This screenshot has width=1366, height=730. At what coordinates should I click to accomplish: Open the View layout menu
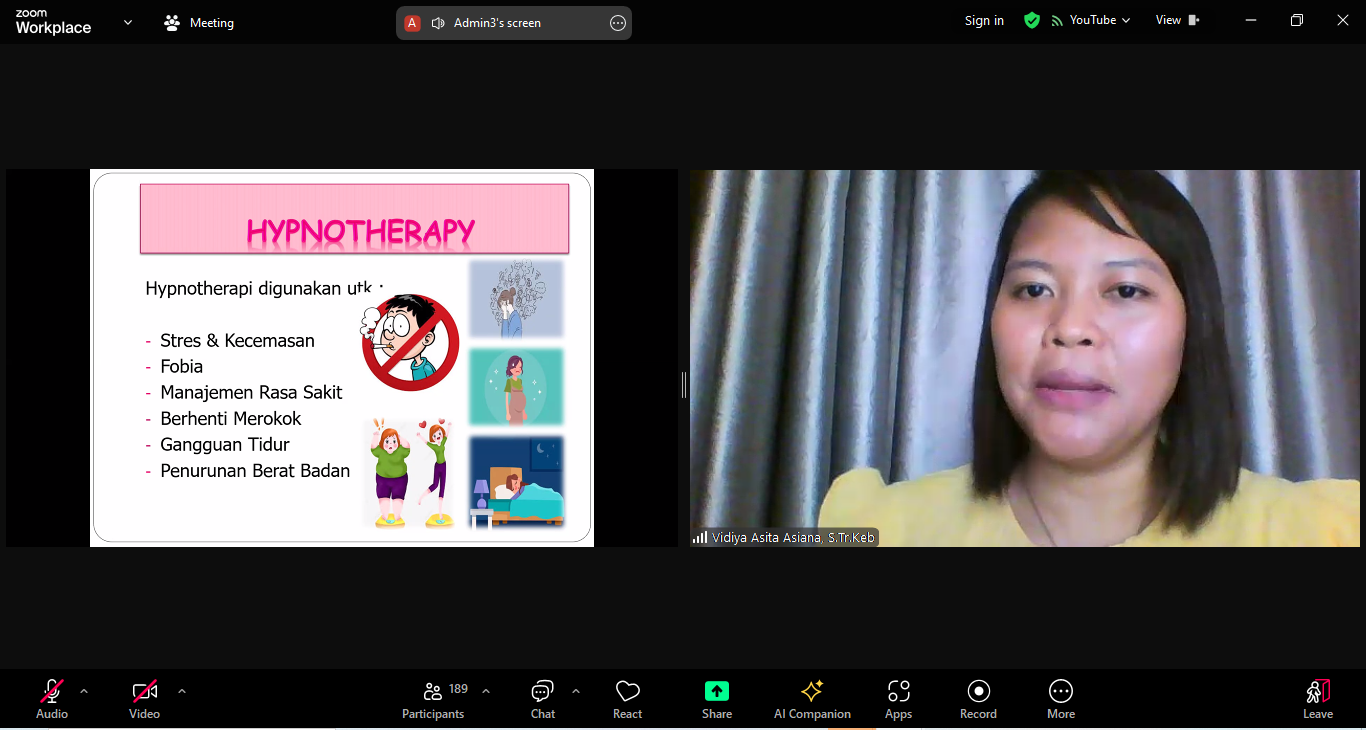point(1177,20)
